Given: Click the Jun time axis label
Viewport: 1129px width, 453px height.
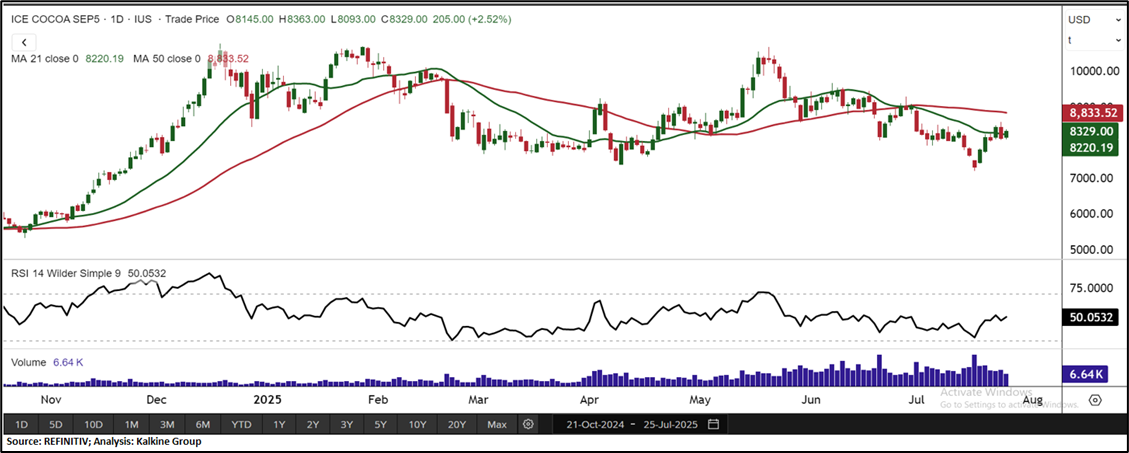Looking at the screenshot, I should [811, 399].
